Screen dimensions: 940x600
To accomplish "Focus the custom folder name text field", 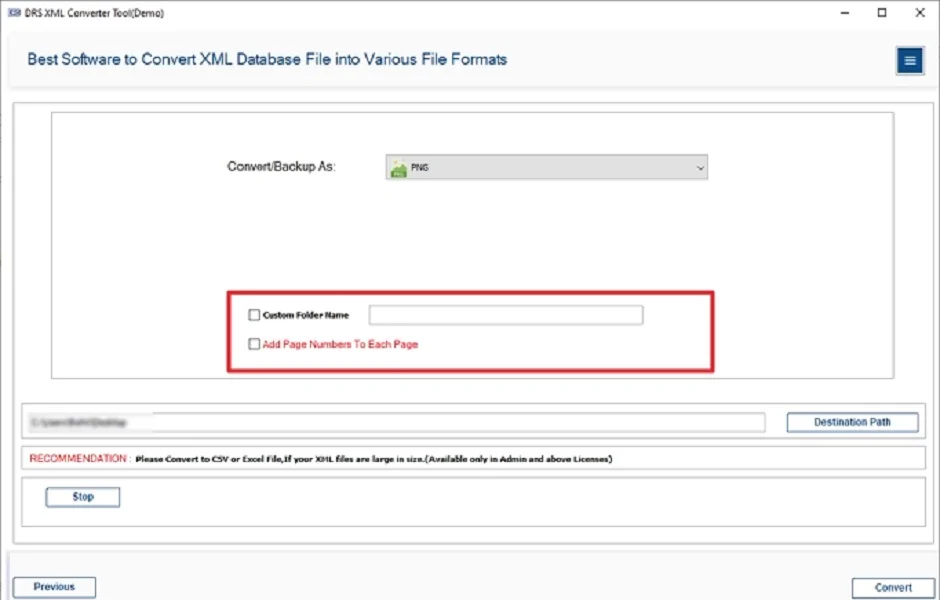I will [505, 315].
